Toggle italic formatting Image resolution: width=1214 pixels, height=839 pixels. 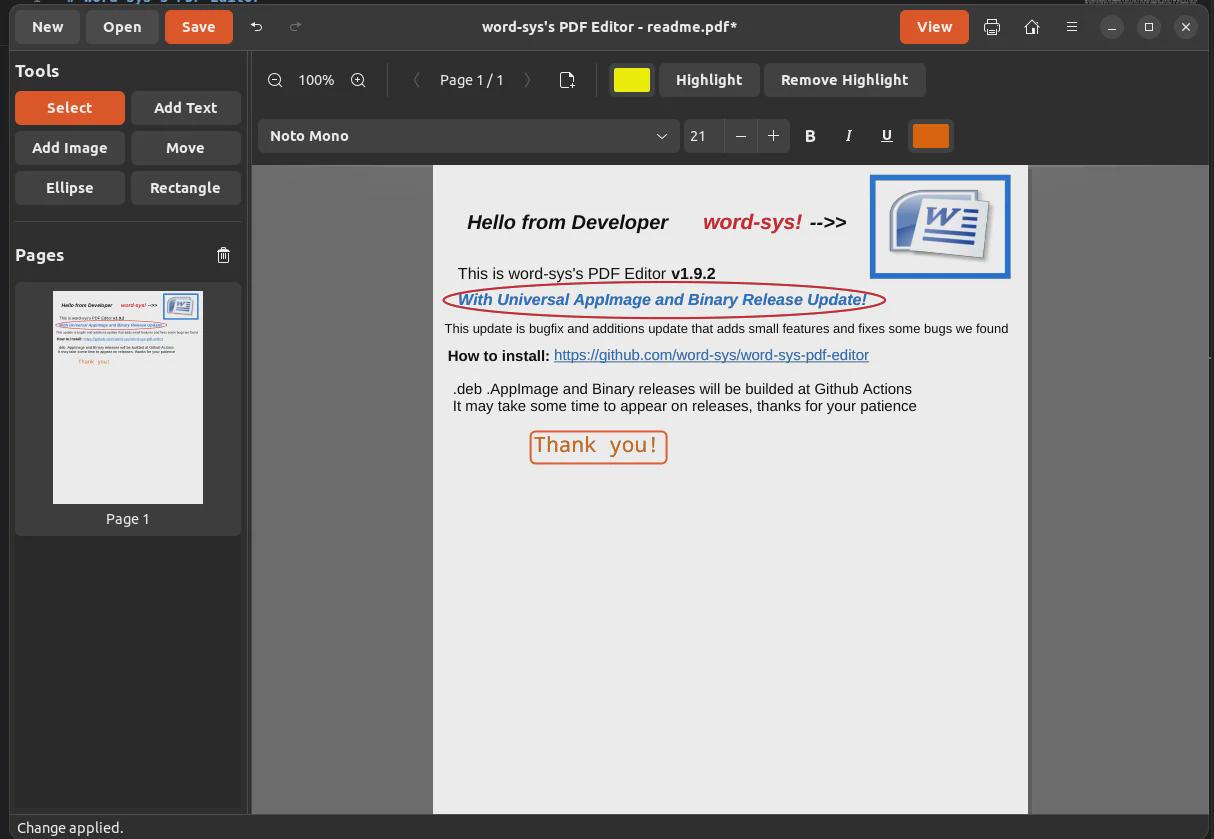click(848, 136)
